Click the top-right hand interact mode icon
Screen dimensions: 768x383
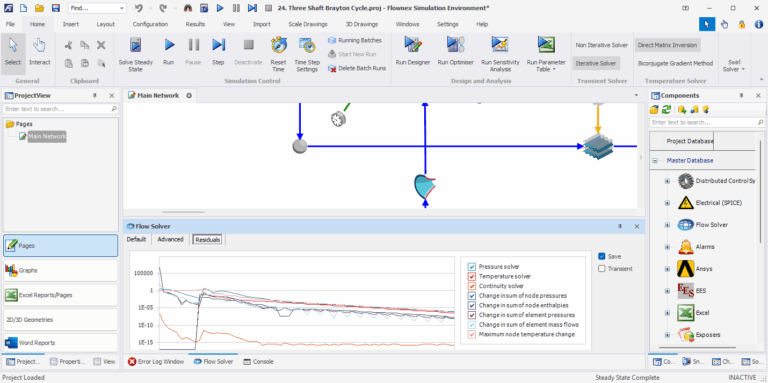(724, 24)
